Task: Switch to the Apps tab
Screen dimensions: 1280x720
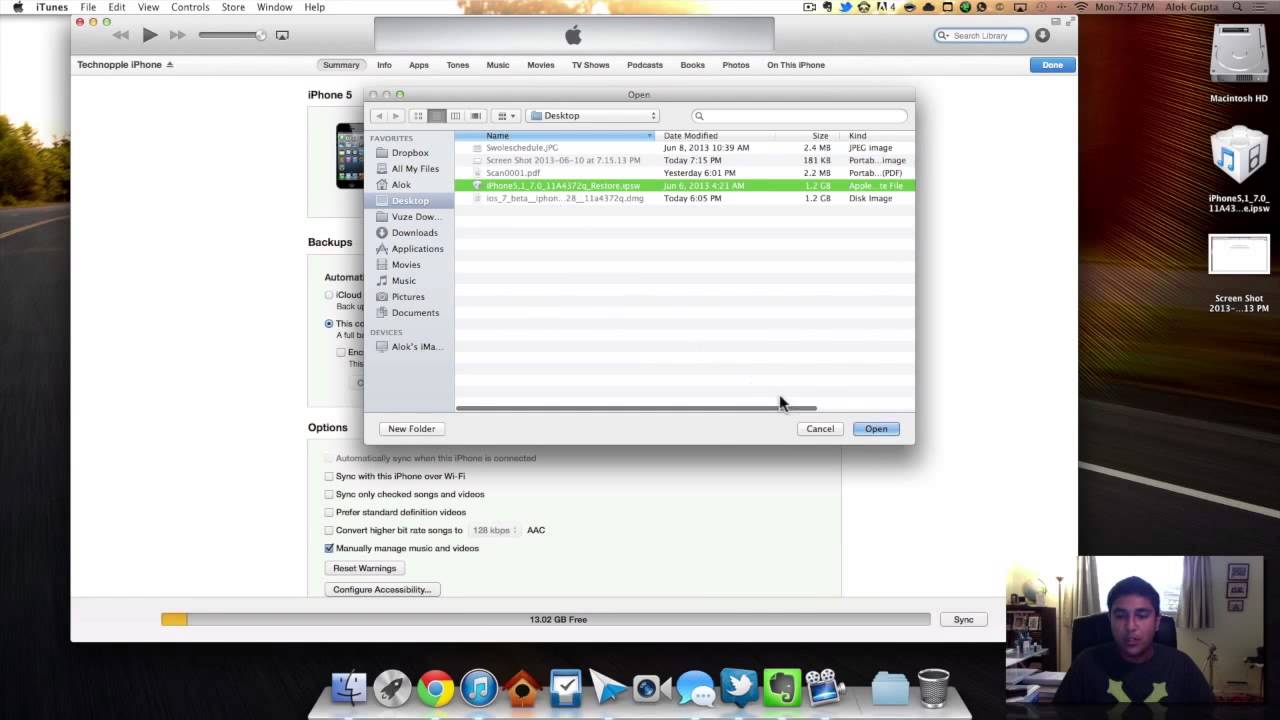Action: point(419,65)
